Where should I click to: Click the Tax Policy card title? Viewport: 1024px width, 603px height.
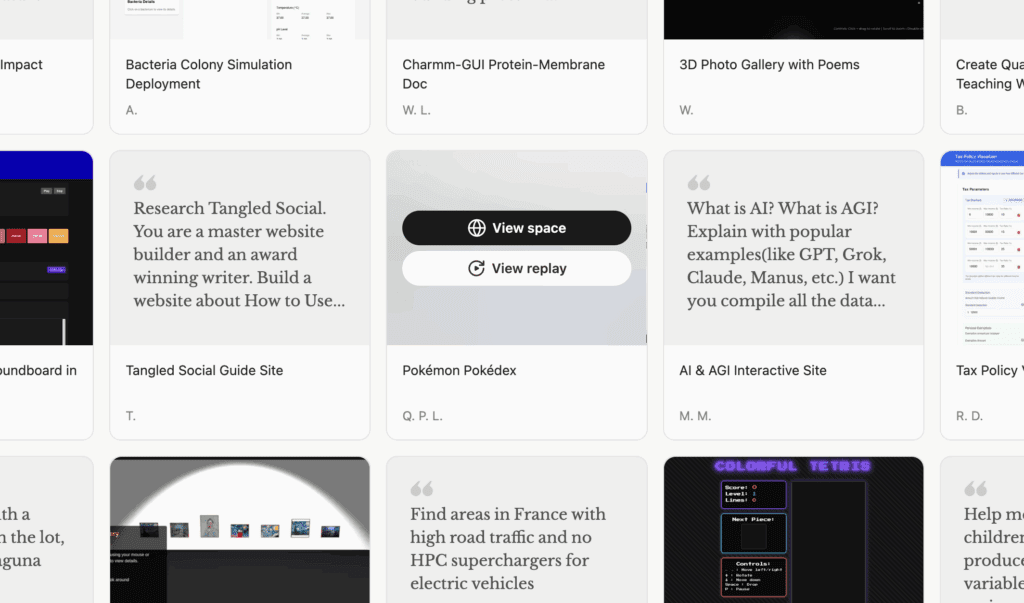989,370
